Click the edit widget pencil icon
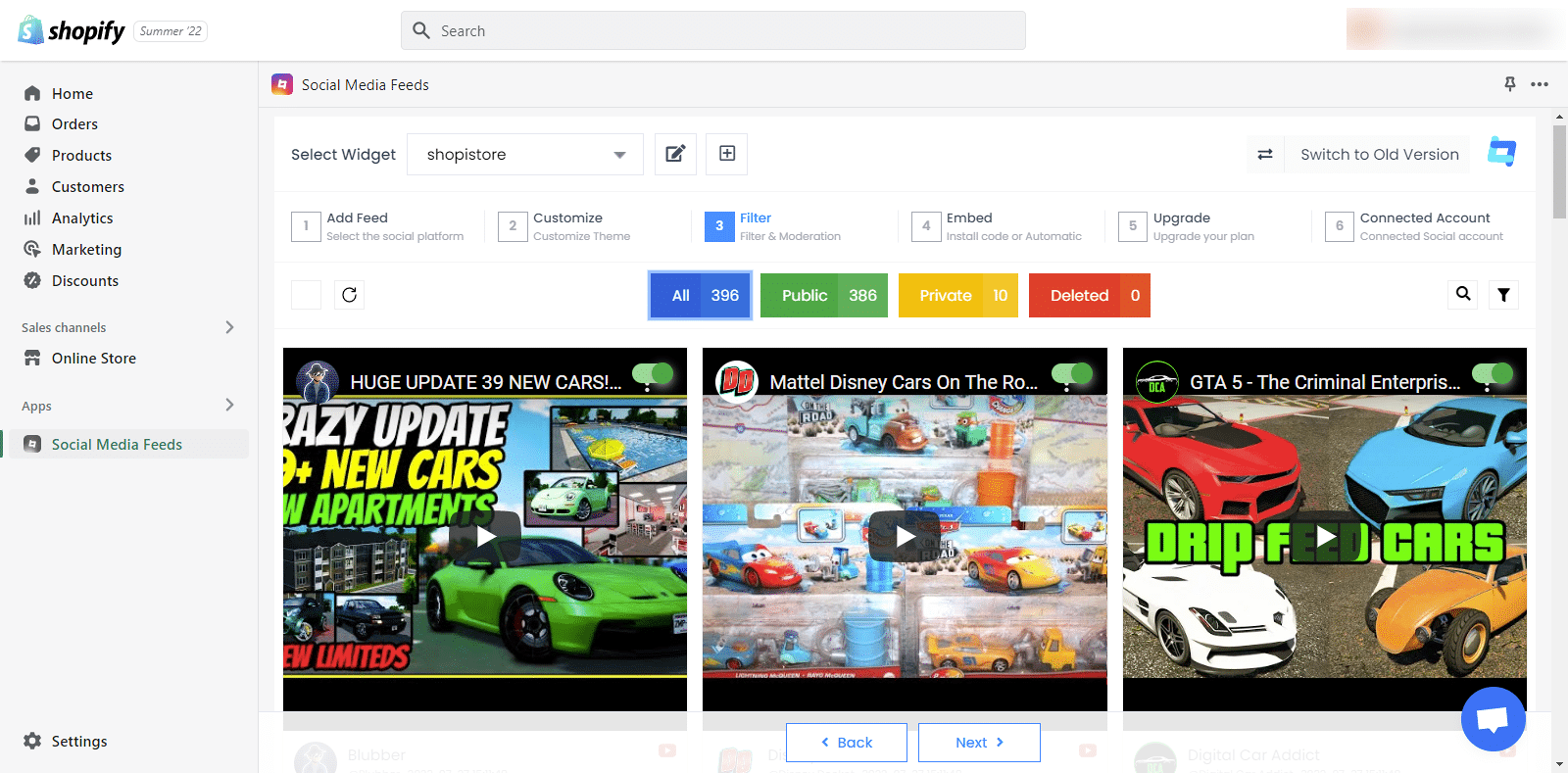This screenshot has width=1568, height=773. coord(675,154)
